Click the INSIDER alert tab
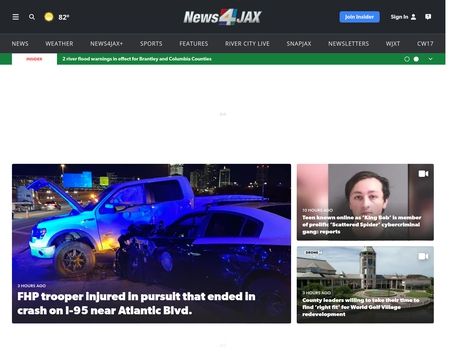 (34, 59)
